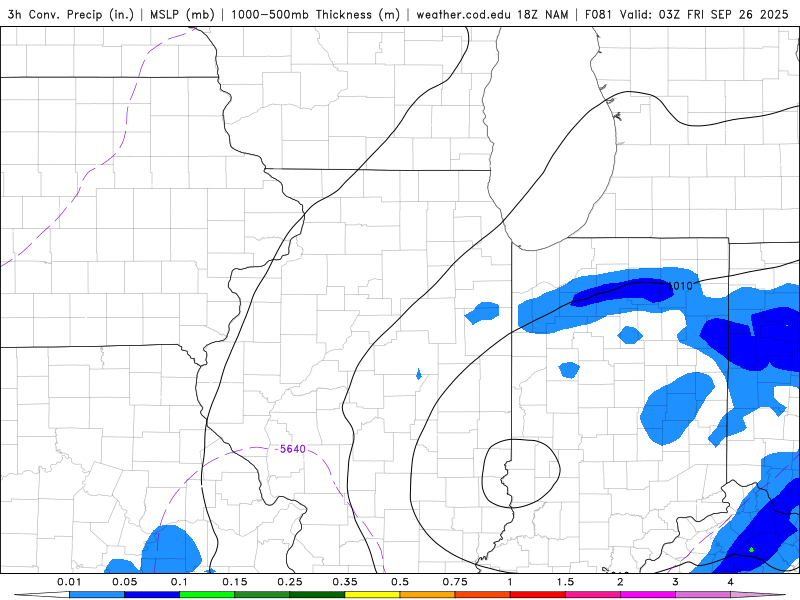The width and height of the screenshot is (800, 600).
Task: Select the magenta 2–3 legend swatch
Action: 648,595
